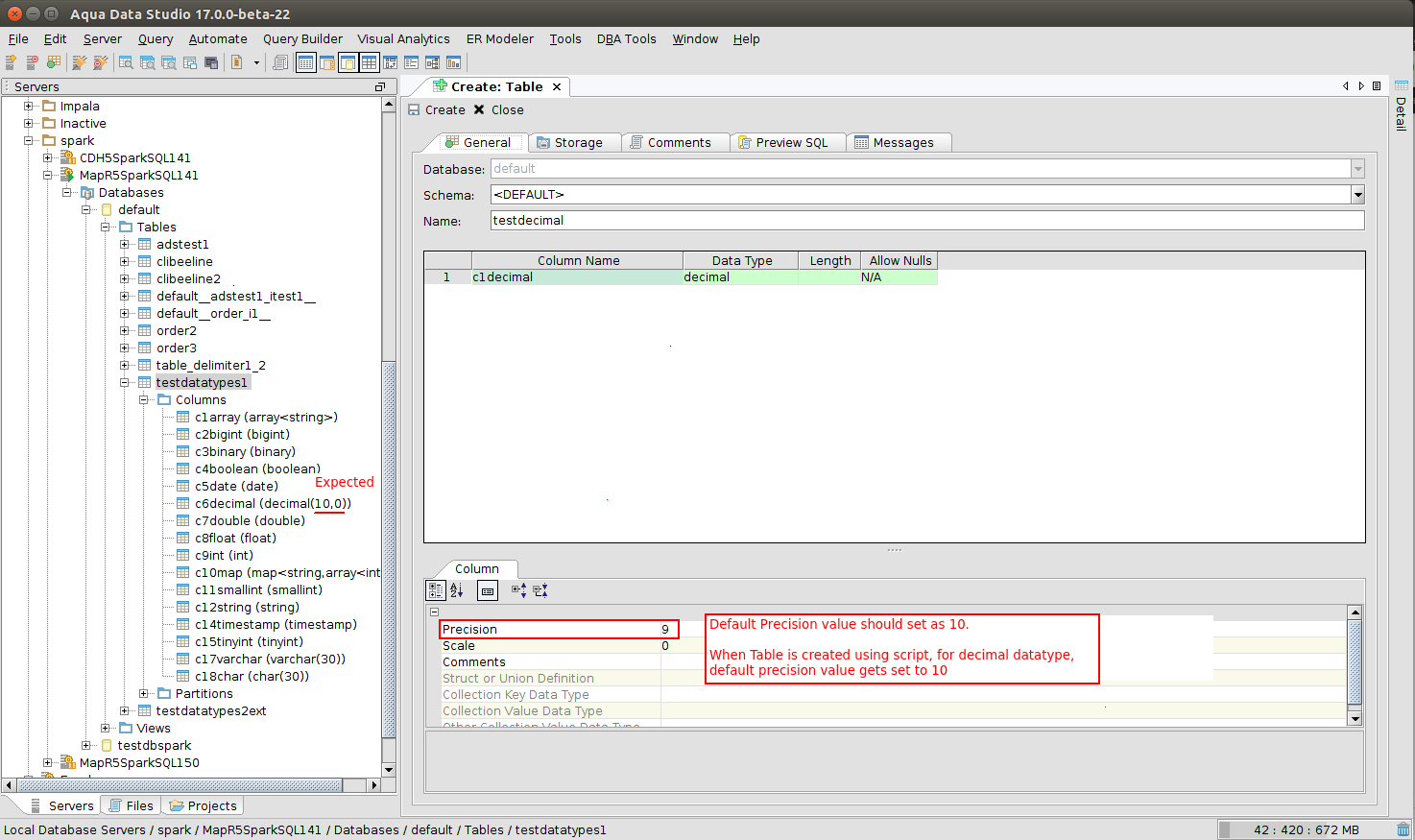Click the memory usage bar
This screenshot has height=840, width=1415.
pos(1306,829)
